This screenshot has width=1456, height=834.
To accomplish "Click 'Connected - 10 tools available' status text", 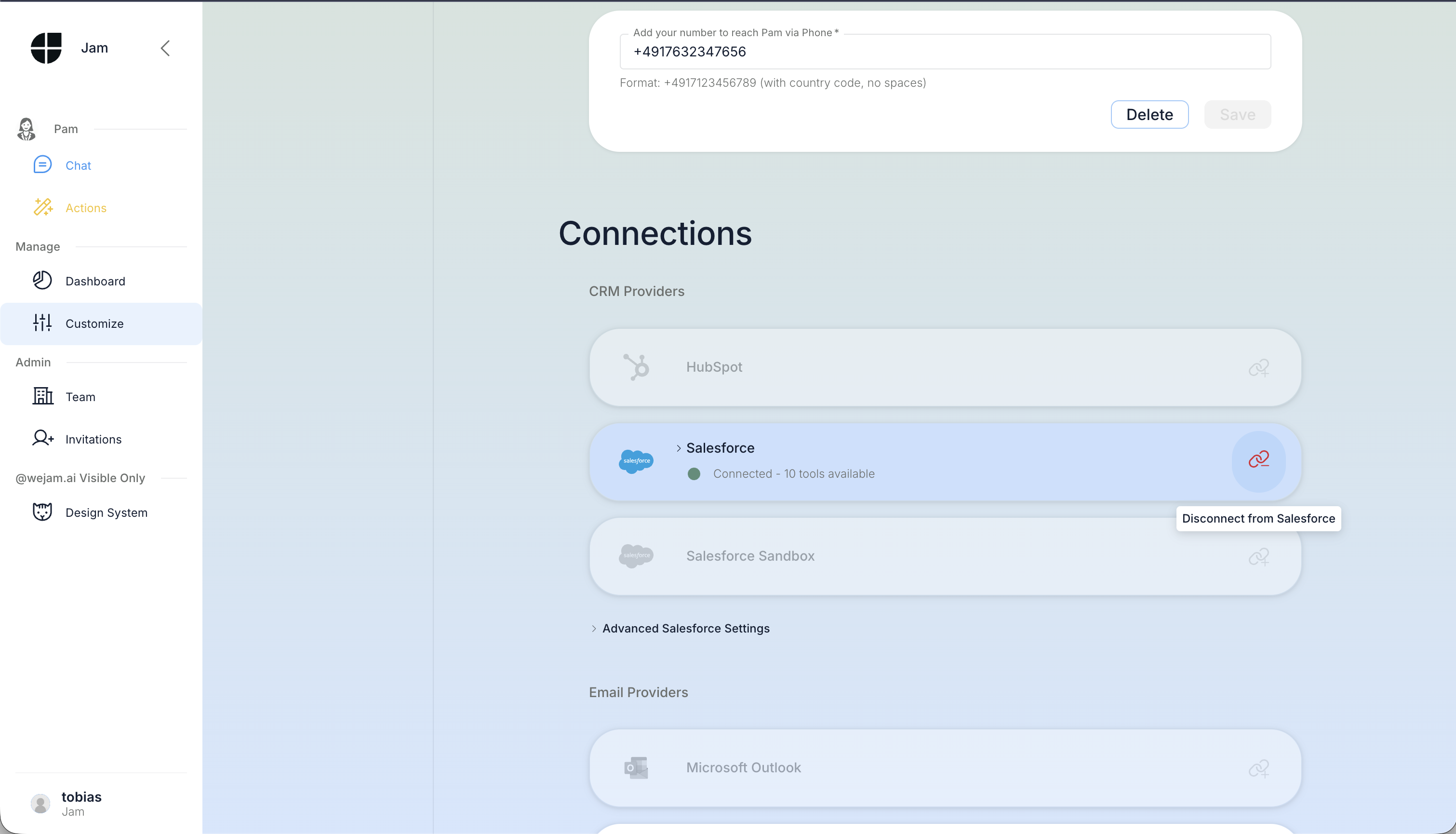I will click(x=794, y=474).
